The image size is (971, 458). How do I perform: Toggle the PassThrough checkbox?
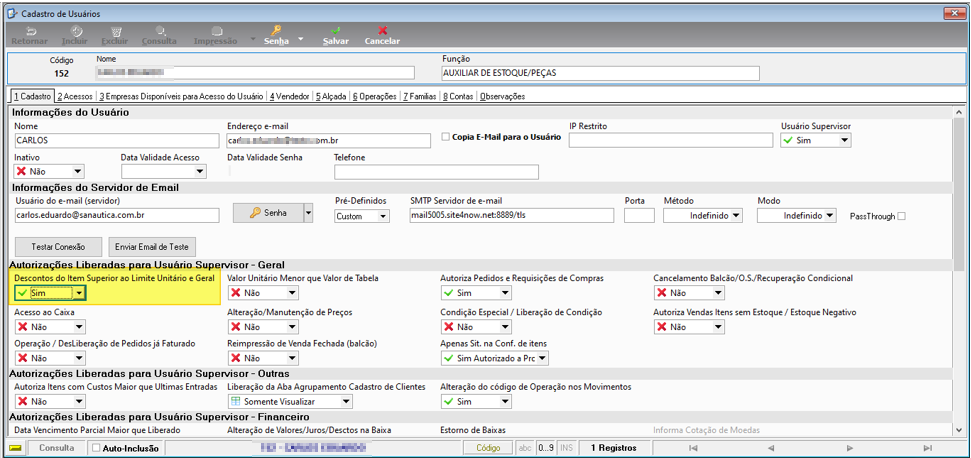(902, 216)
